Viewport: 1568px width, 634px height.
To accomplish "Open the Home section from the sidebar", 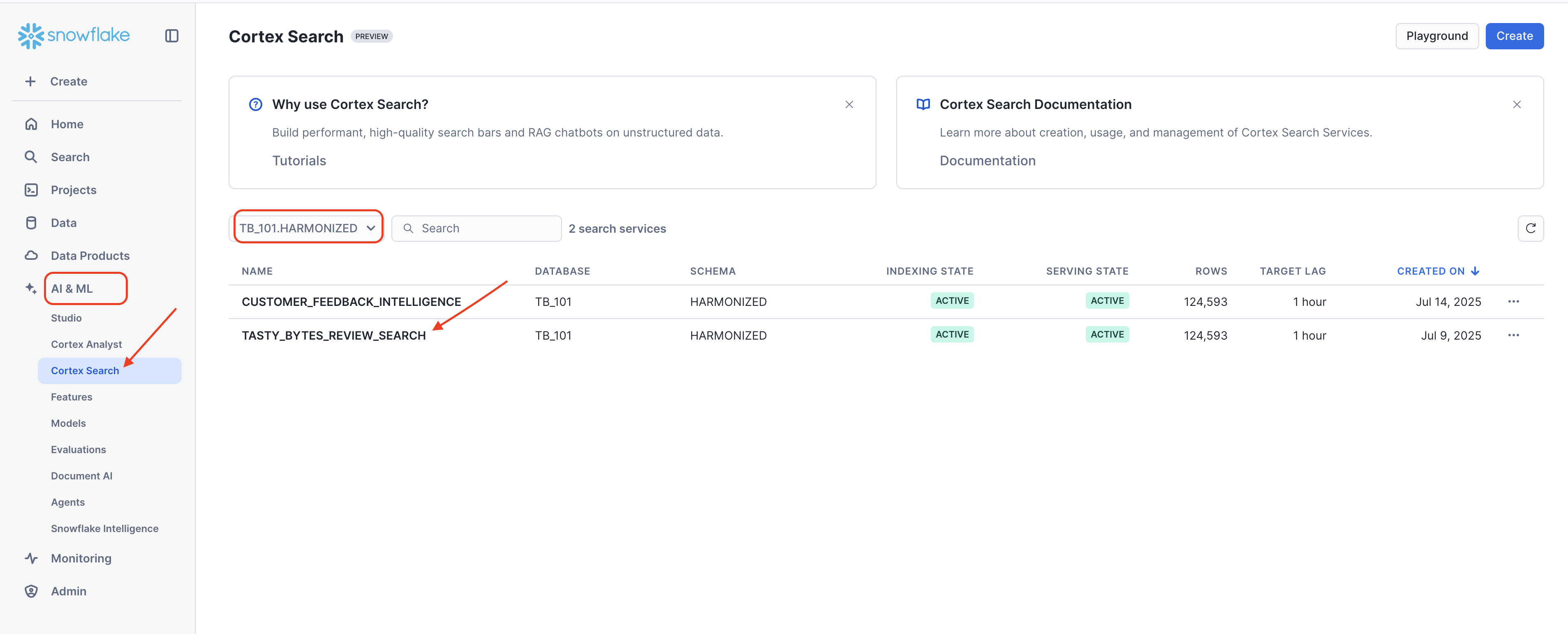I will coord(67,124).
